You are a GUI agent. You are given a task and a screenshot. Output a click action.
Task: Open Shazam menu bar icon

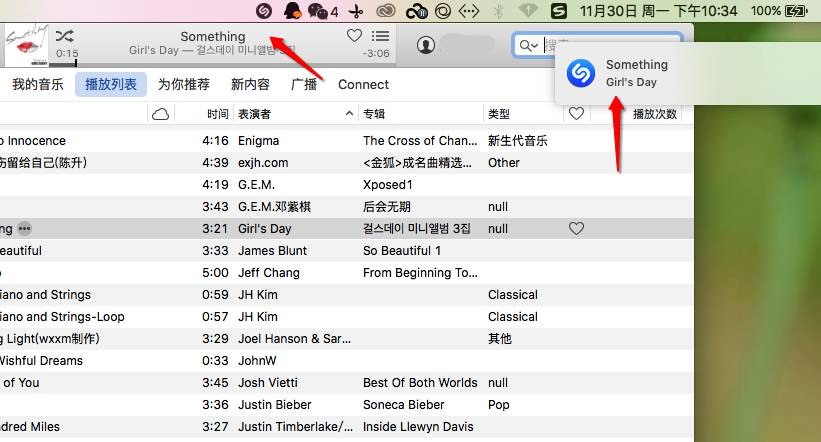[264, 10]
